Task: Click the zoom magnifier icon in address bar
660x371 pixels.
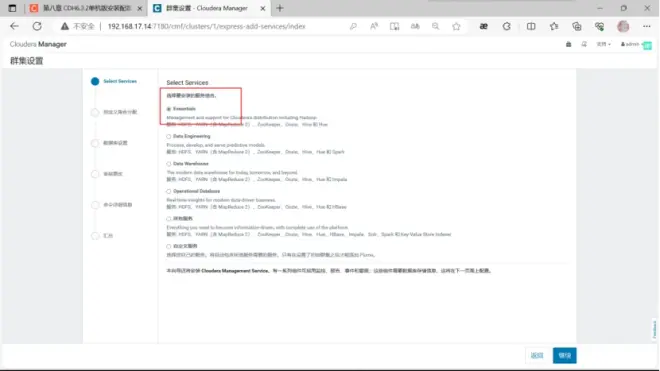Action: pos(436,26)
